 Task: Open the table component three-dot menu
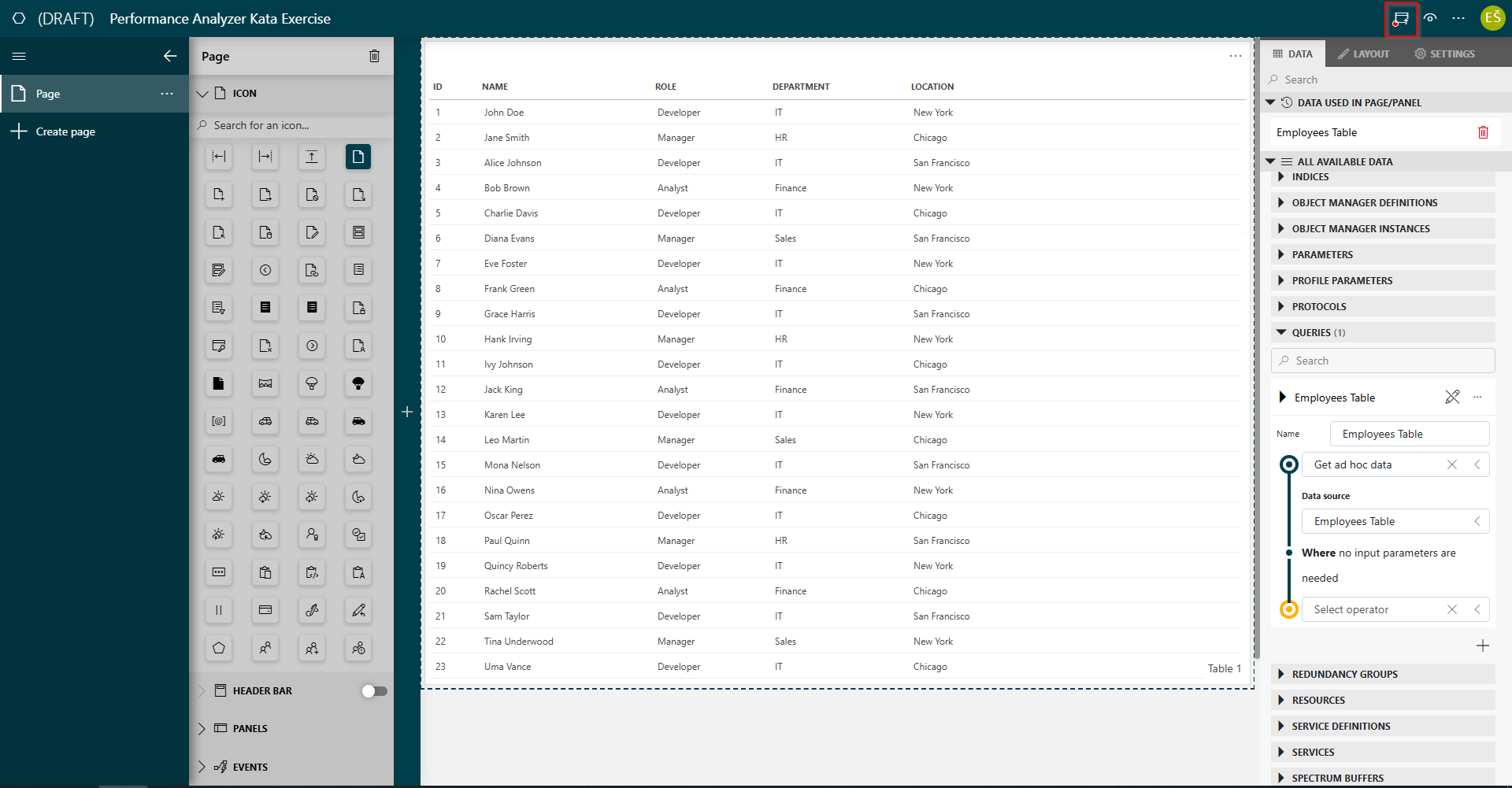[x=1235, y=56]
